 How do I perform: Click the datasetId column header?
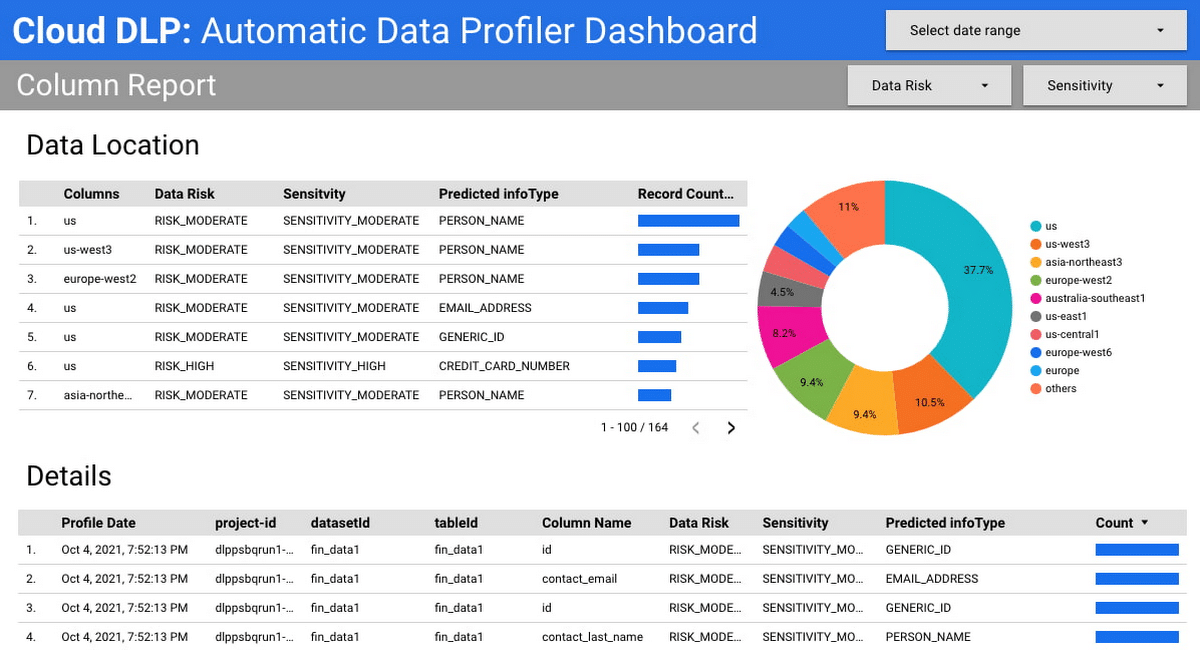click(x=340, y=523)
